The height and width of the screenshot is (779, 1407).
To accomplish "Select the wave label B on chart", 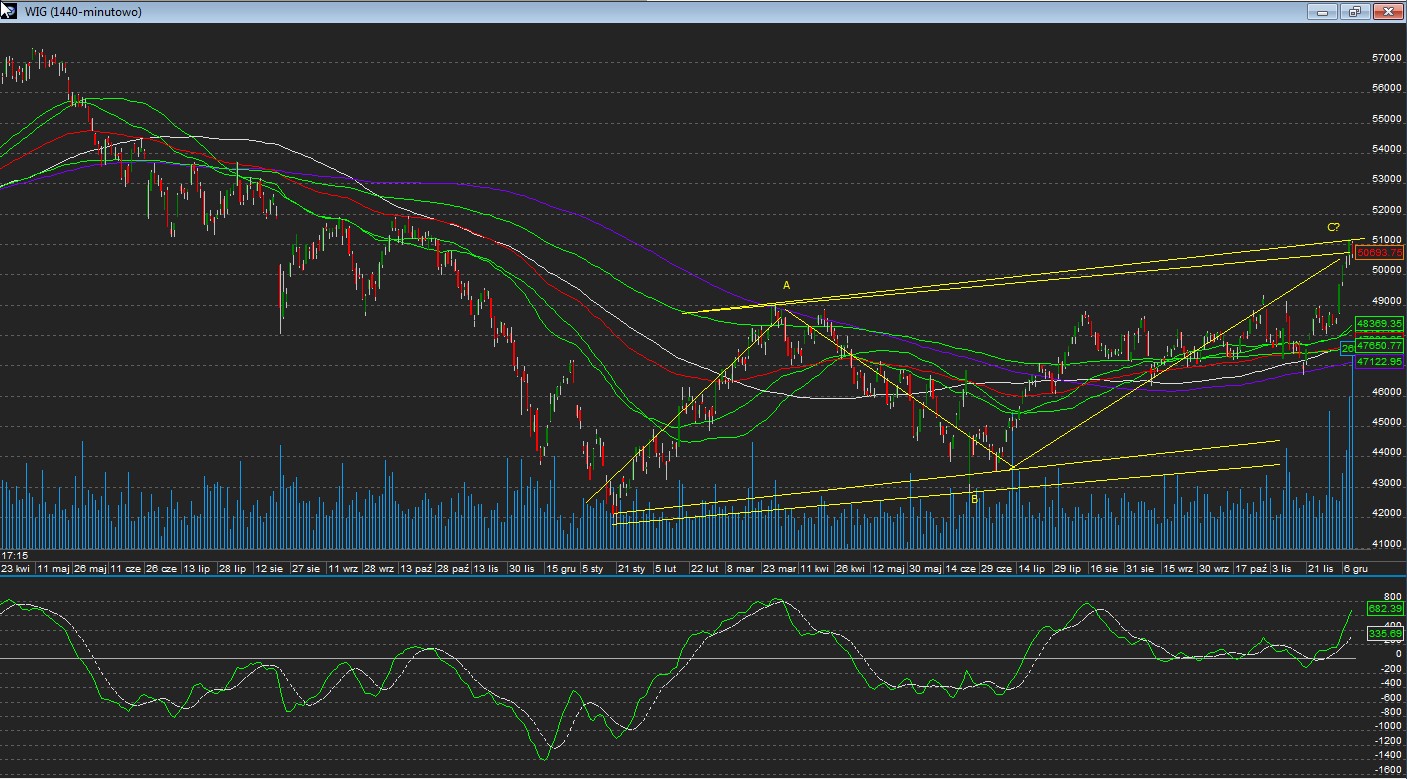I will click(974, 498).
